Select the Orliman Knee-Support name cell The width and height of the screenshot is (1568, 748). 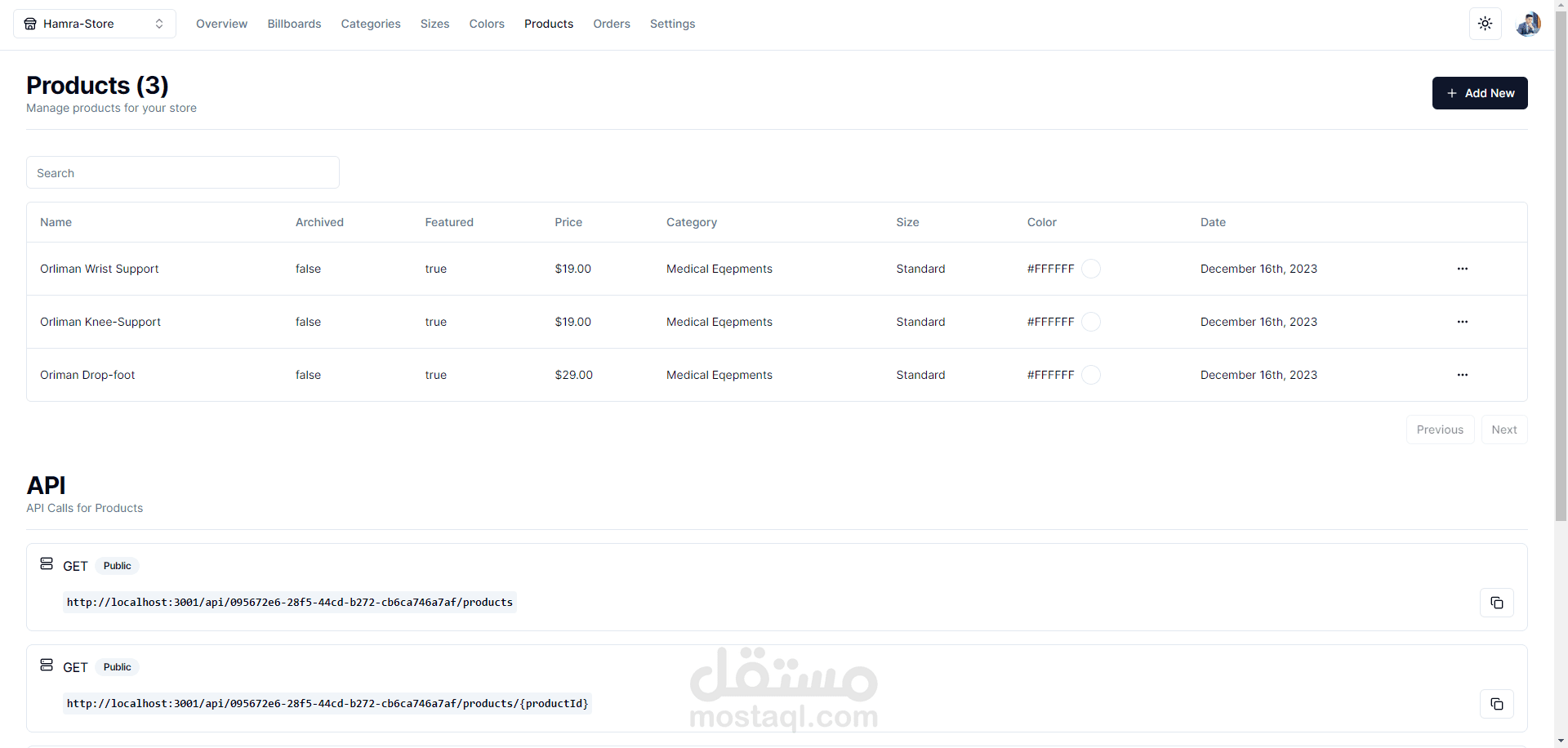(100, 322)
